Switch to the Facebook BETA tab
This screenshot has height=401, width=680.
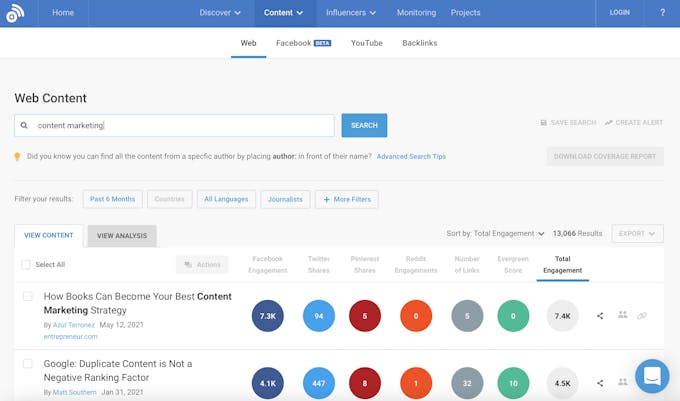(x=304, y=43)
